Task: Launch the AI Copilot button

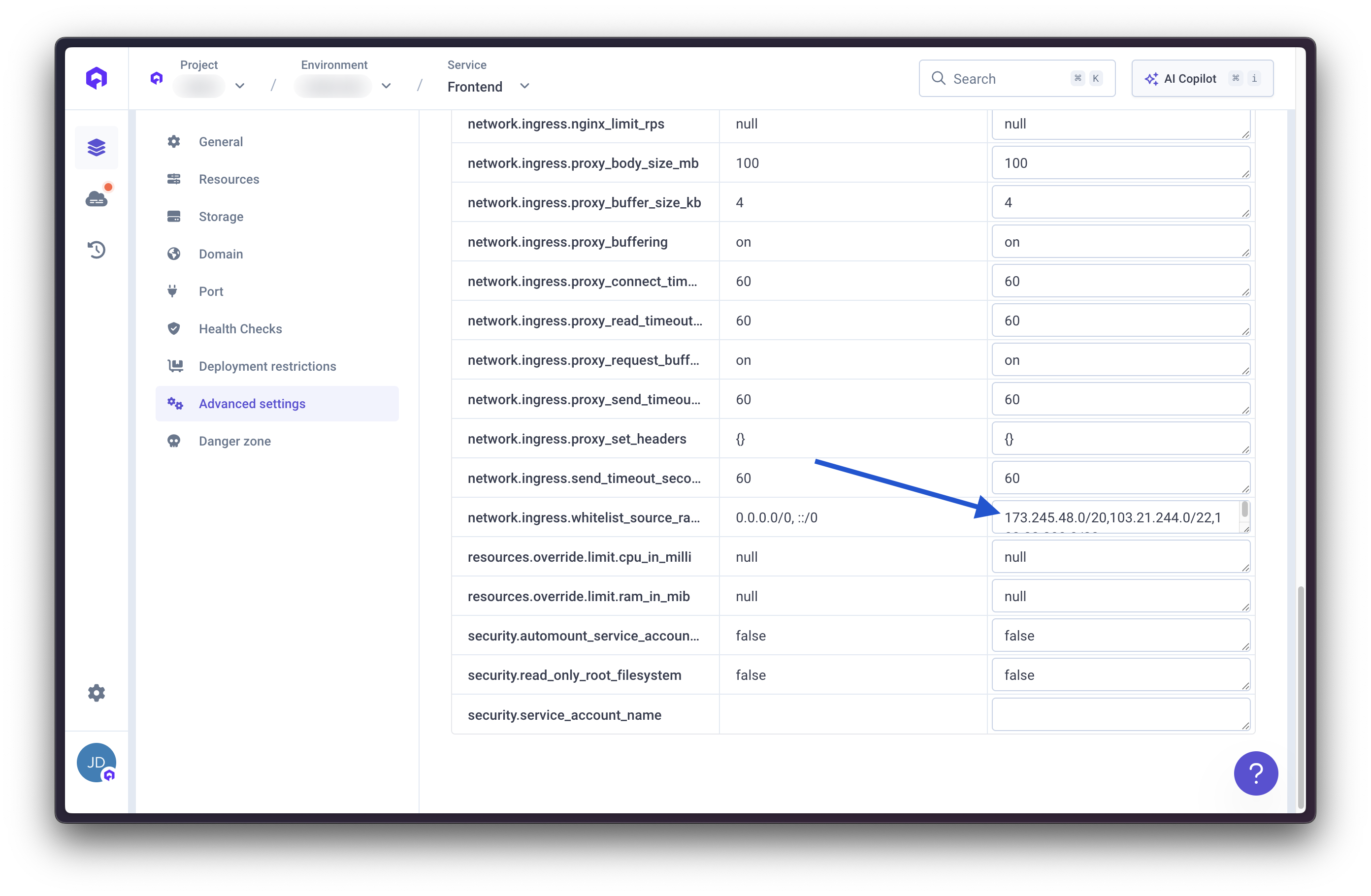Action: (1202, 78)
